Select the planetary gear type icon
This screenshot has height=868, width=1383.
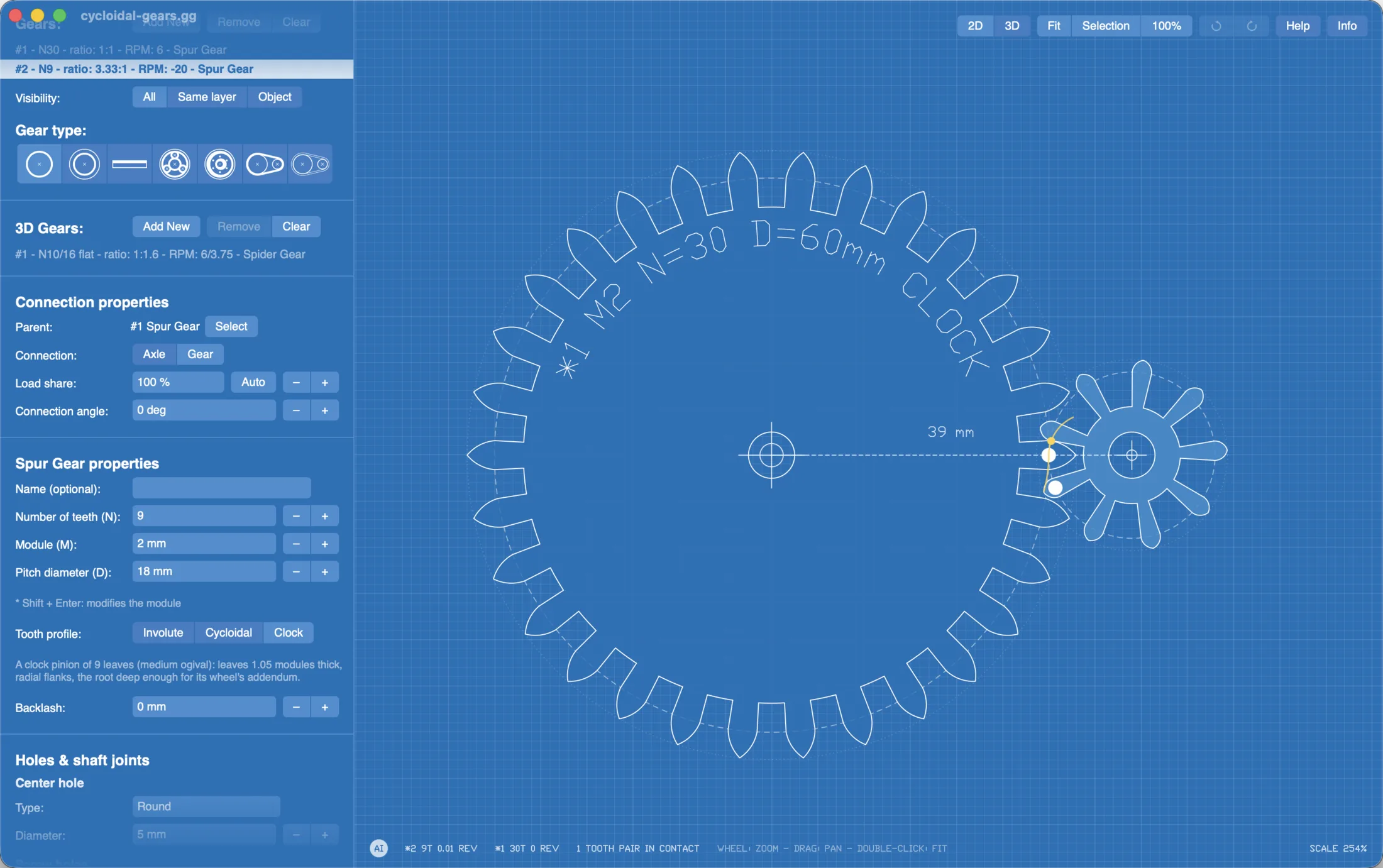175,164
